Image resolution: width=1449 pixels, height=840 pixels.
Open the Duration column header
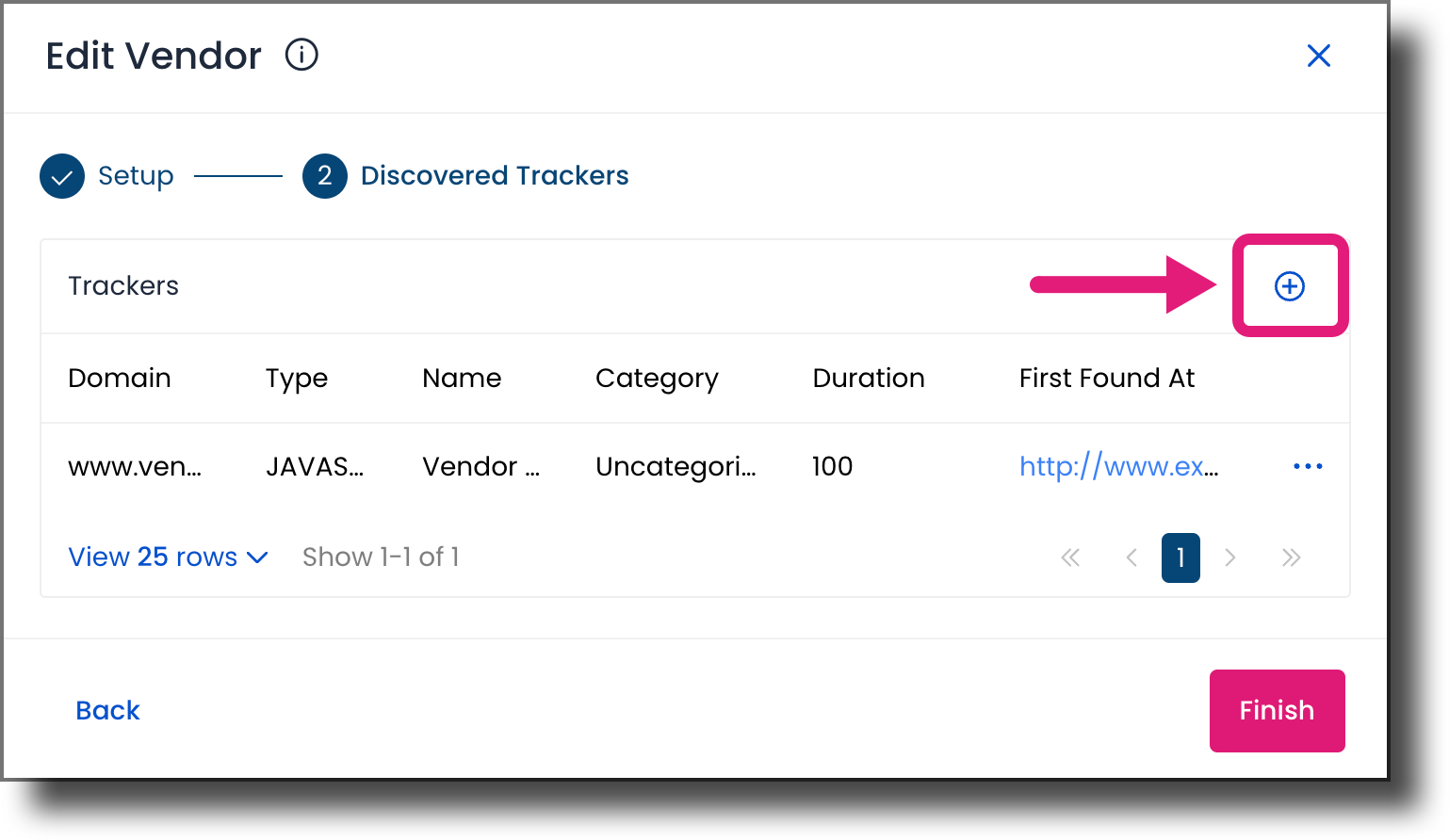(868, 378)
